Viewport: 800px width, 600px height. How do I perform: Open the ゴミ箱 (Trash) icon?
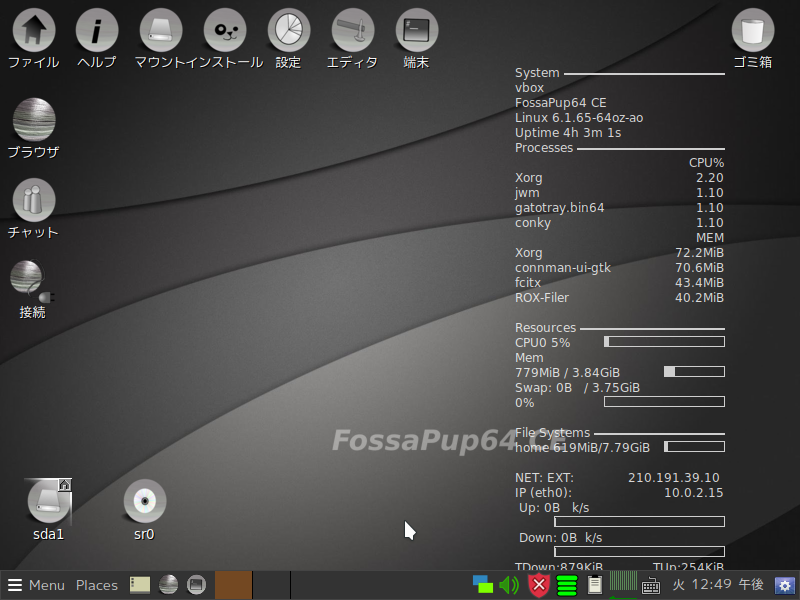(753, 30)
